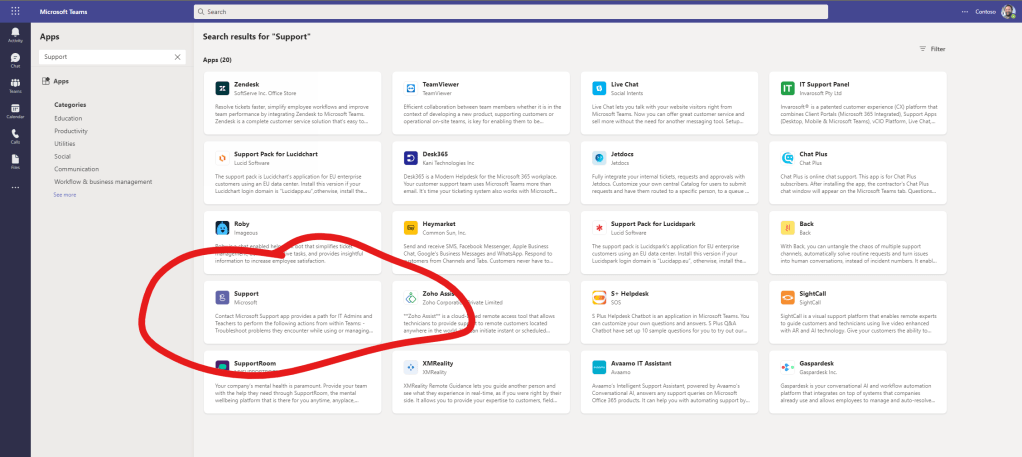The height and width of the screenshot is (457, 1022).
Task: Click the TeamViewer app icon
Action: 410,88
